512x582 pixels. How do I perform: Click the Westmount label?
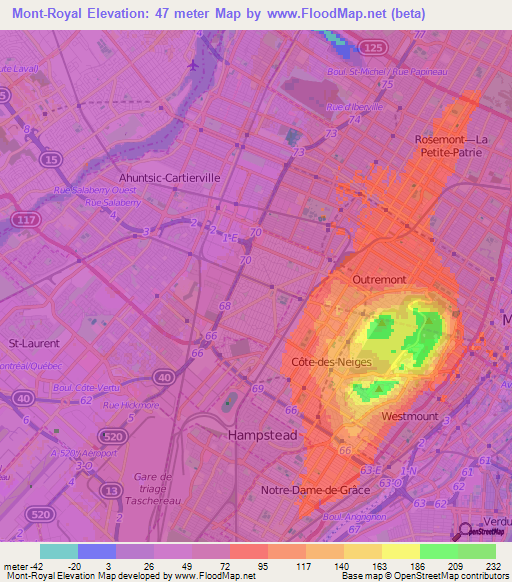410,416
